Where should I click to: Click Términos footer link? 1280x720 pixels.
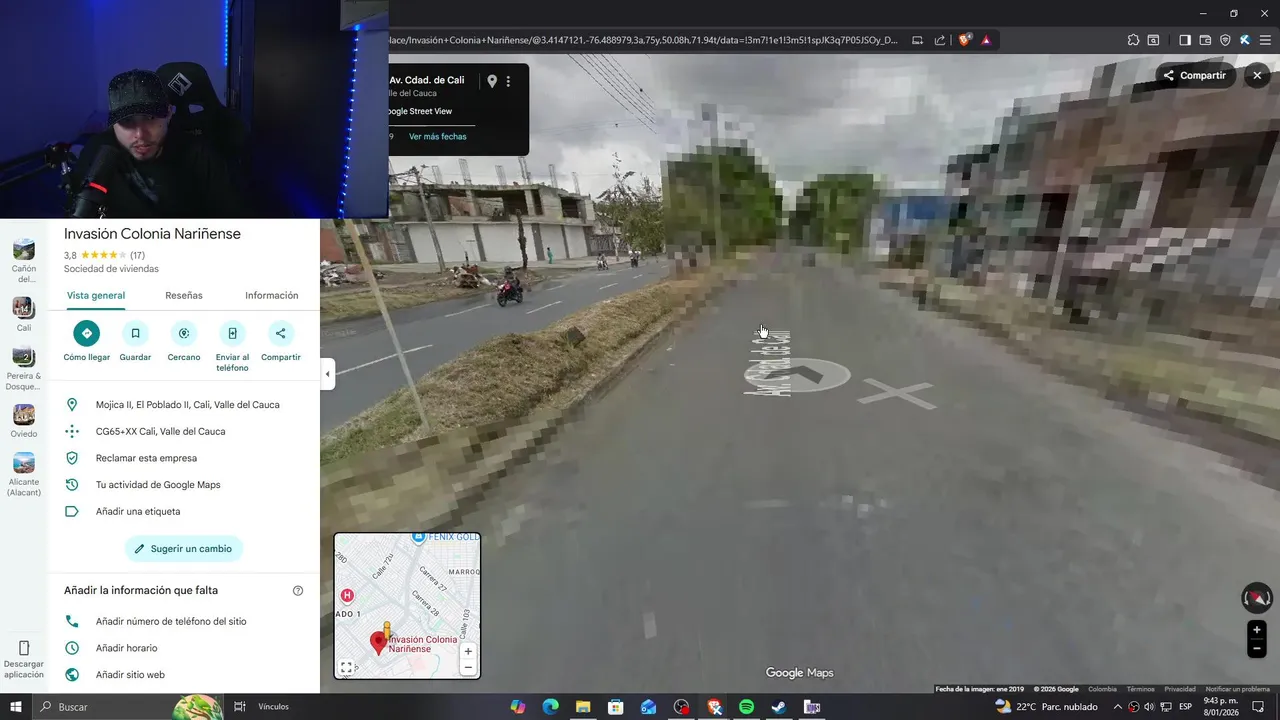point(1140,689)
